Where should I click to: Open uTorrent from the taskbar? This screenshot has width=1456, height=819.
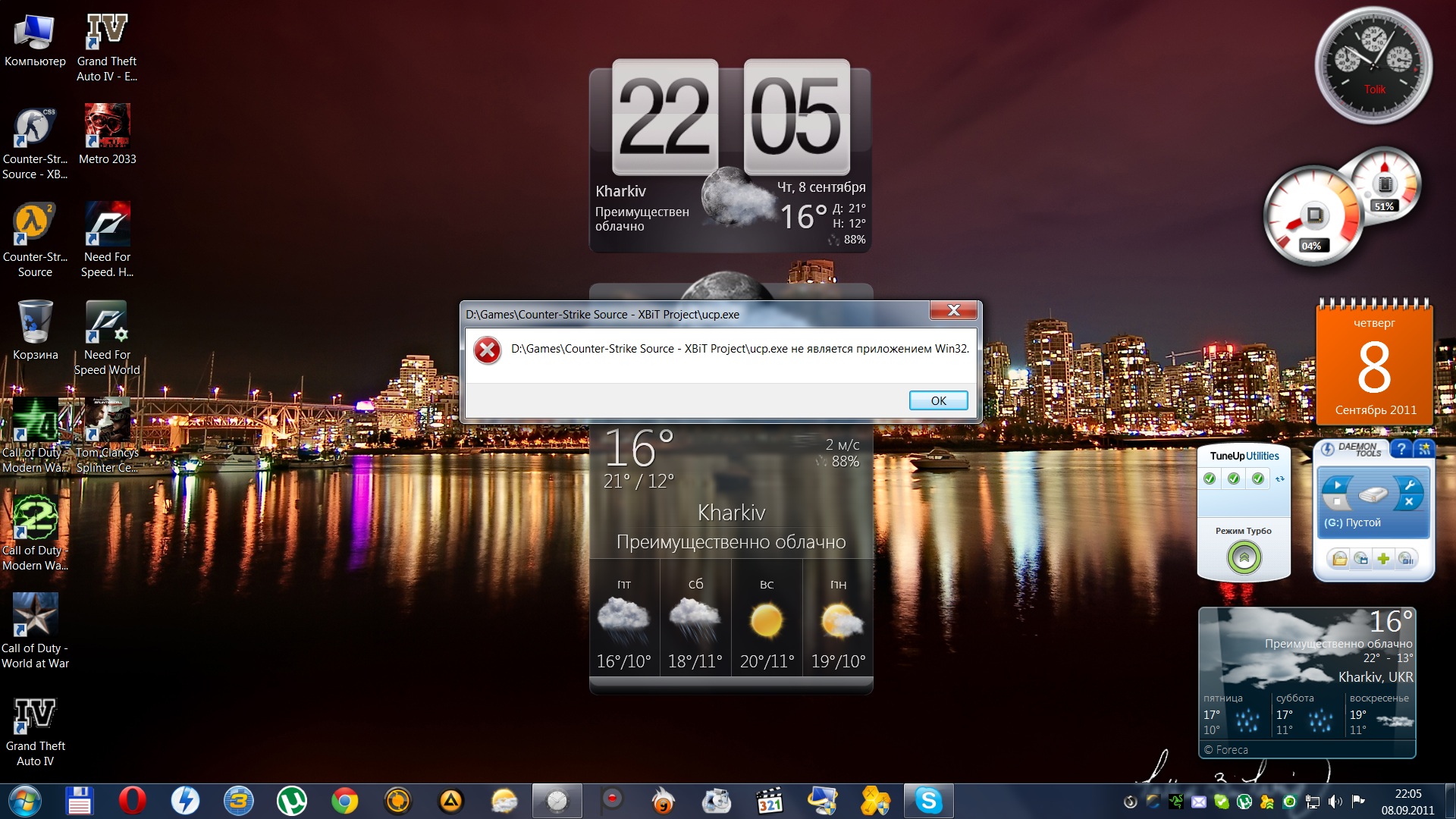pyautogui.click(x=292, y=801)
